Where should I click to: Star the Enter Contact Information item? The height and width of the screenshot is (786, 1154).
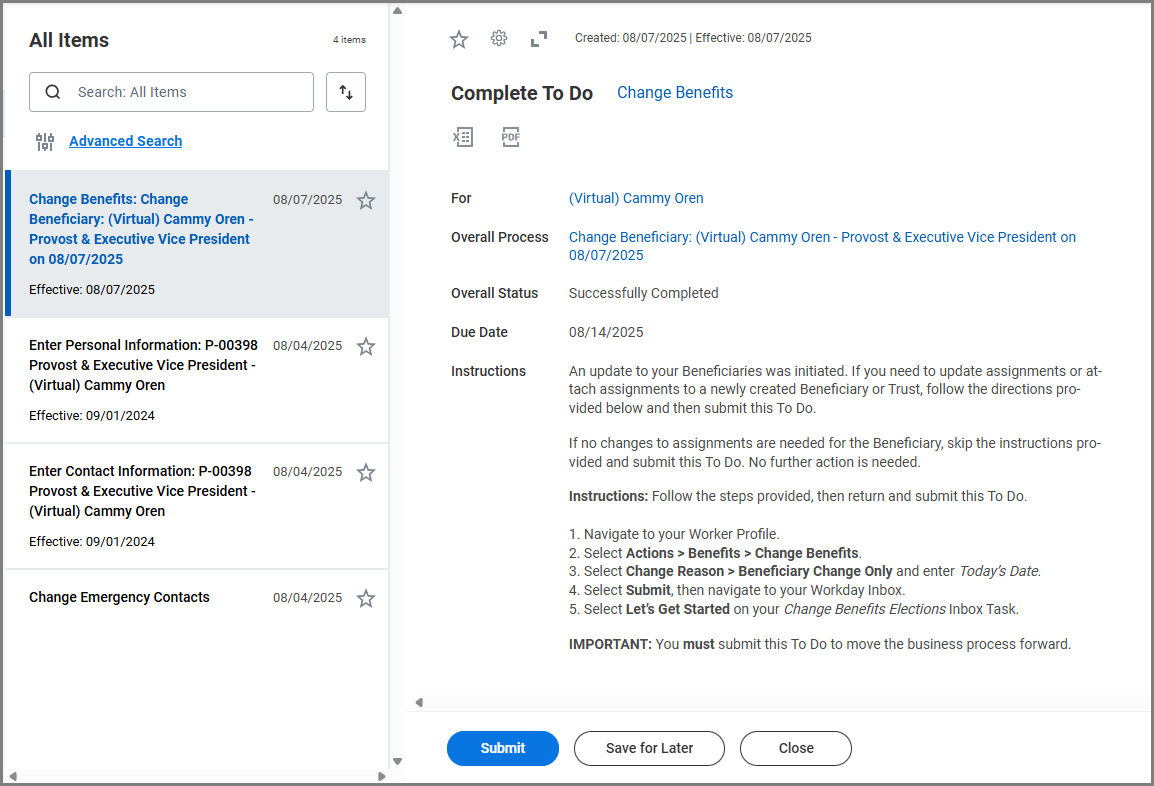pos(366,472)
